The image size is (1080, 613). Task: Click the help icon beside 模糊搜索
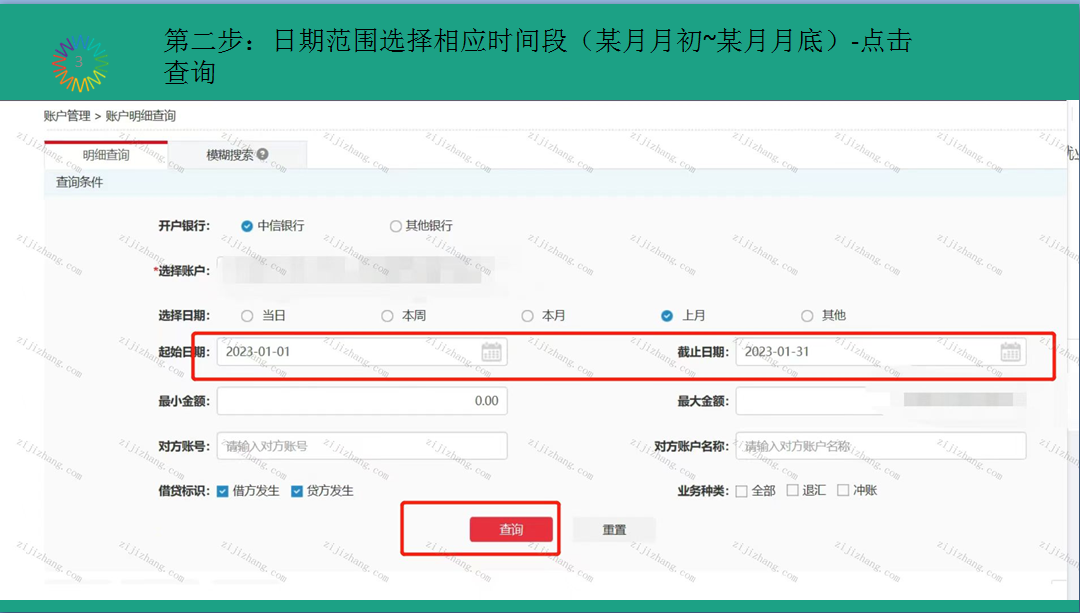[x=263, y=155]
